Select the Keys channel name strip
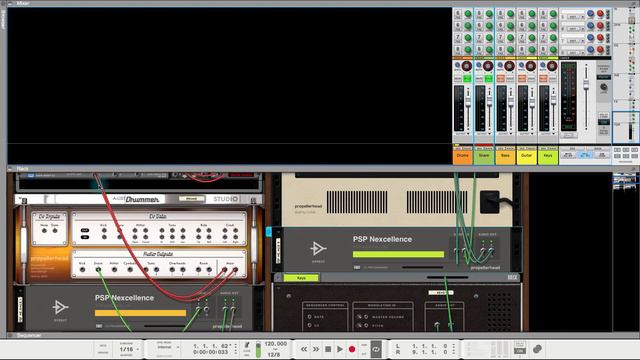Screen dimensions: 640x360 click(548, 157)
